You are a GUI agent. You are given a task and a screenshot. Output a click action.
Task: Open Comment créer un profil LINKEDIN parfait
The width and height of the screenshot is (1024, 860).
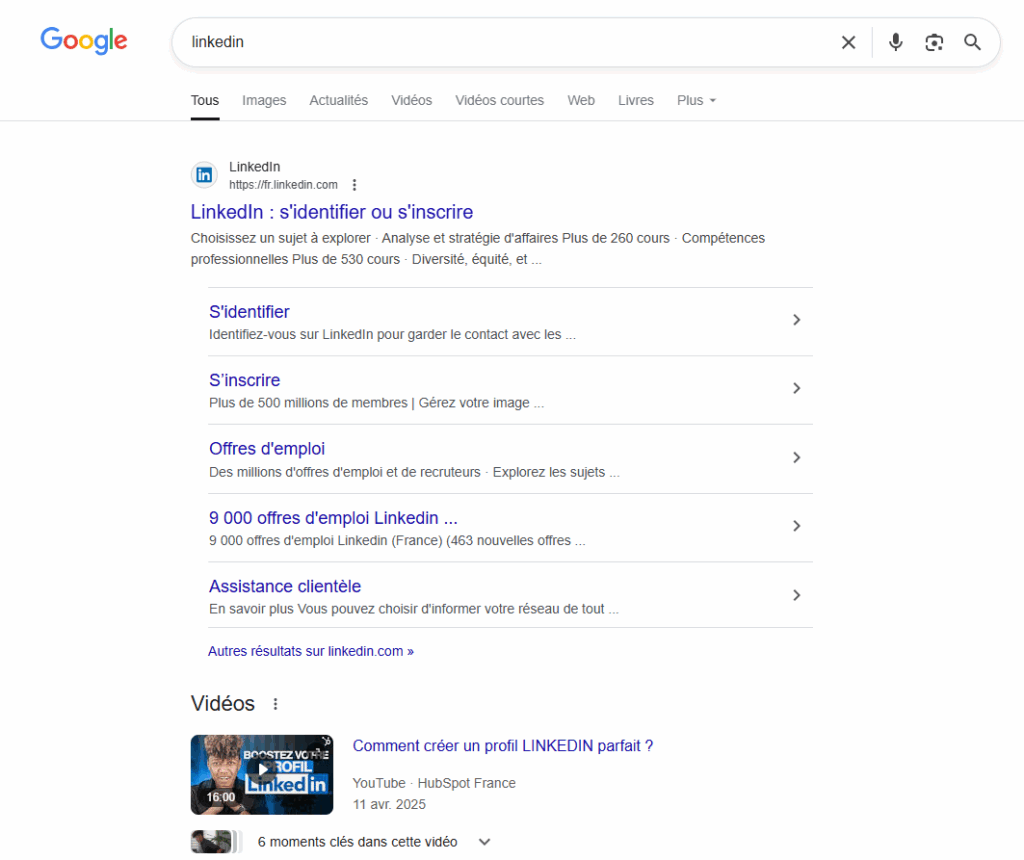point(503,746)
